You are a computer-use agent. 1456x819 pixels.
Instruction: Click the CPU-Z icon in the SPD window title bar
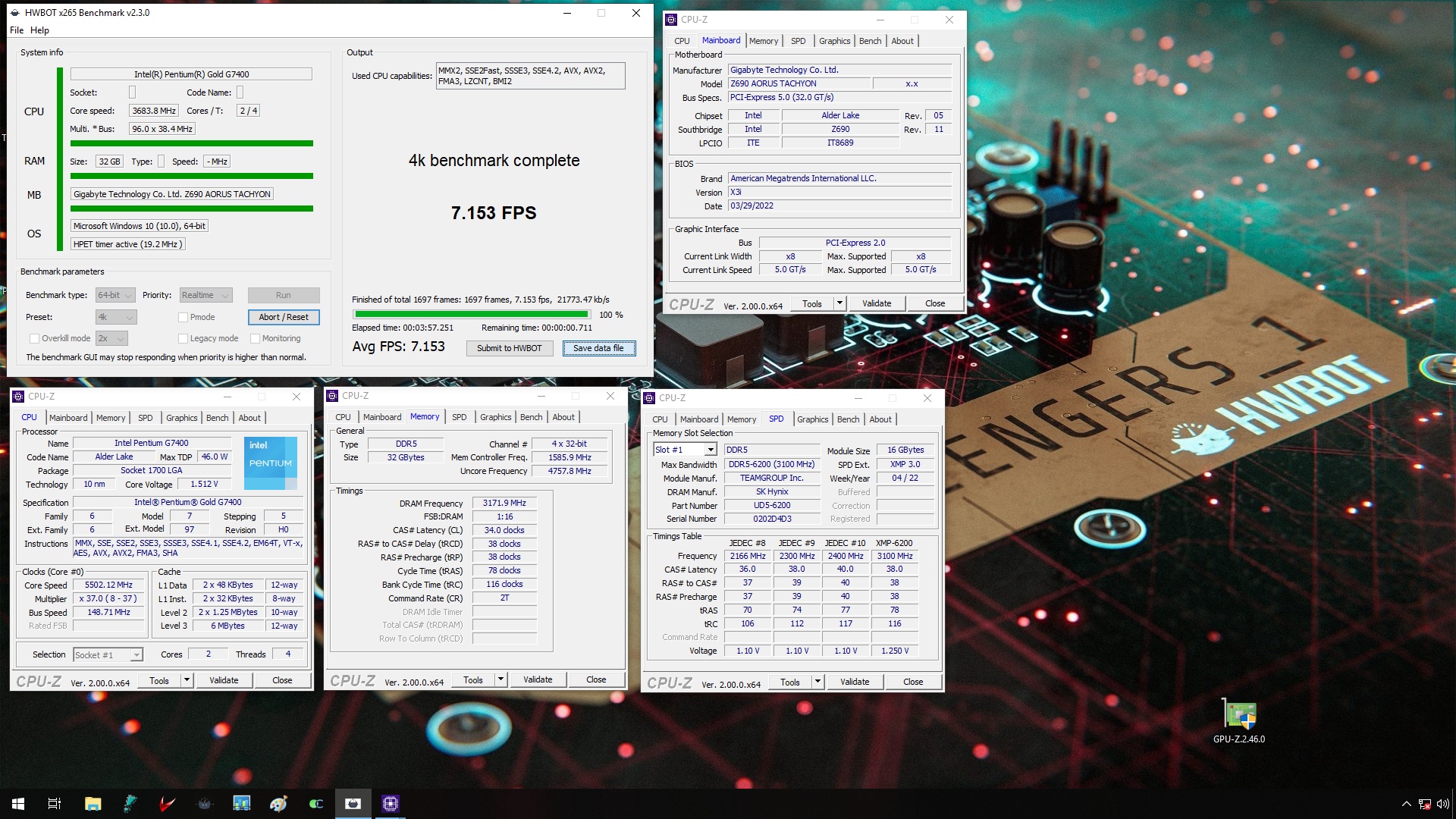pyautogui.click(x=649, y=398)
